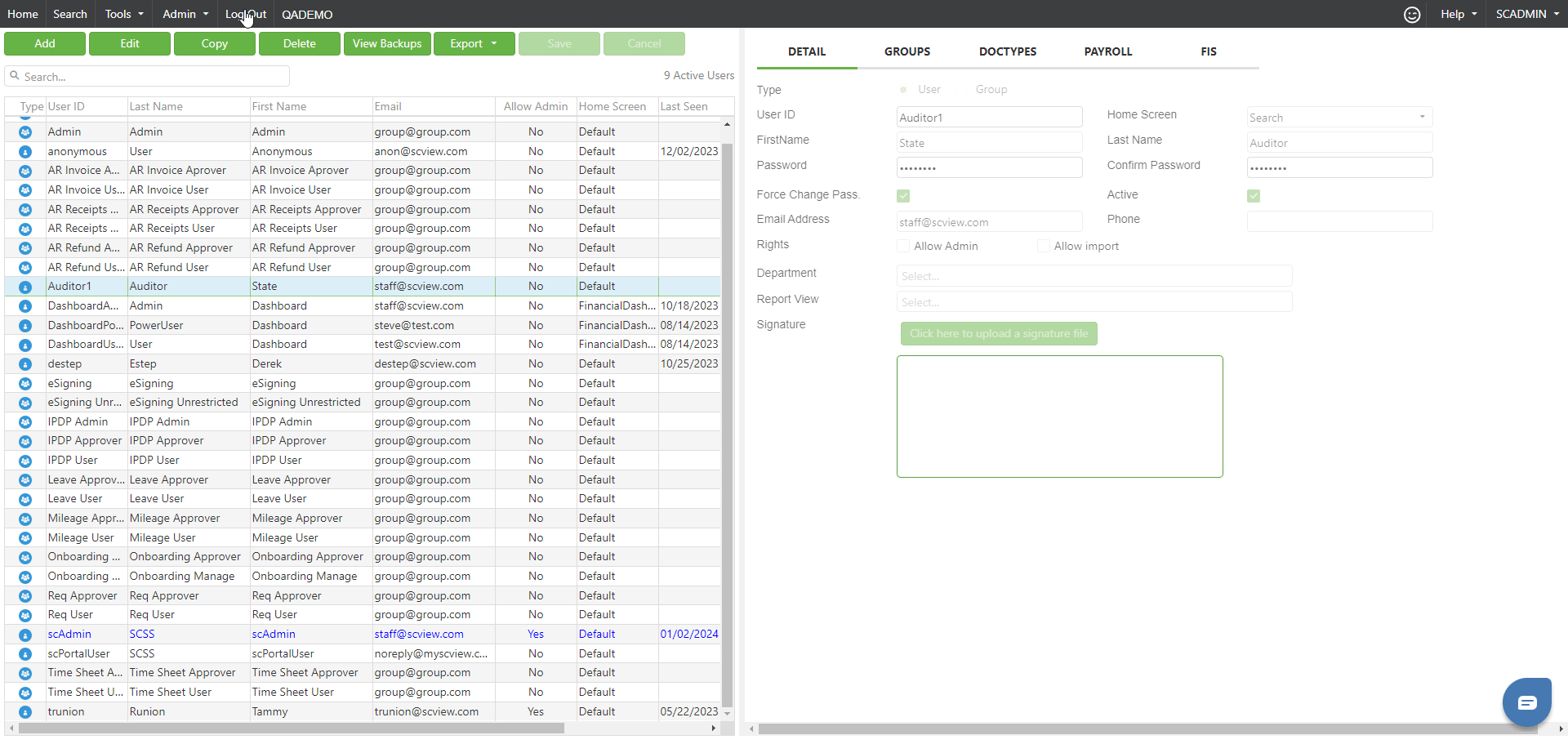This screenshot has width=1568, height=744.
Task: Click the smiley feedback icon
Action: coord(1412,15)
